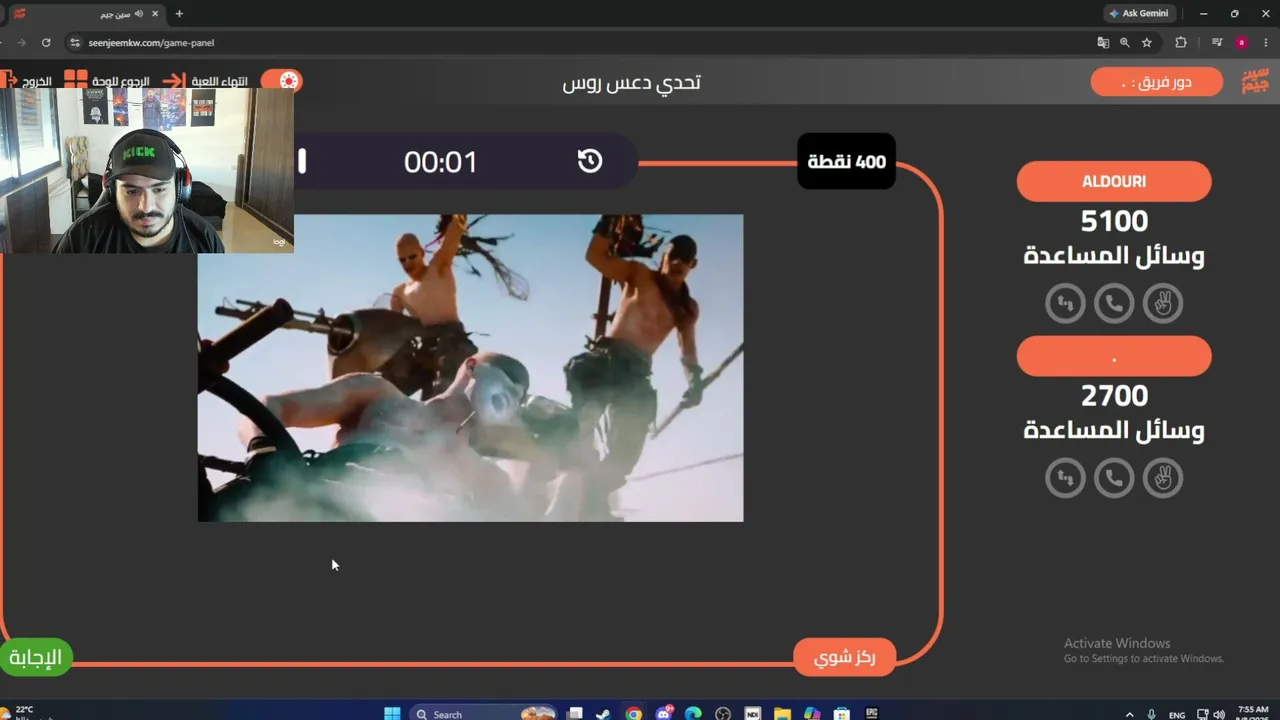This screenshot has width=1280, height=720.
Task: Open the Chrome three-dot menu
Action: (1266, 43)
